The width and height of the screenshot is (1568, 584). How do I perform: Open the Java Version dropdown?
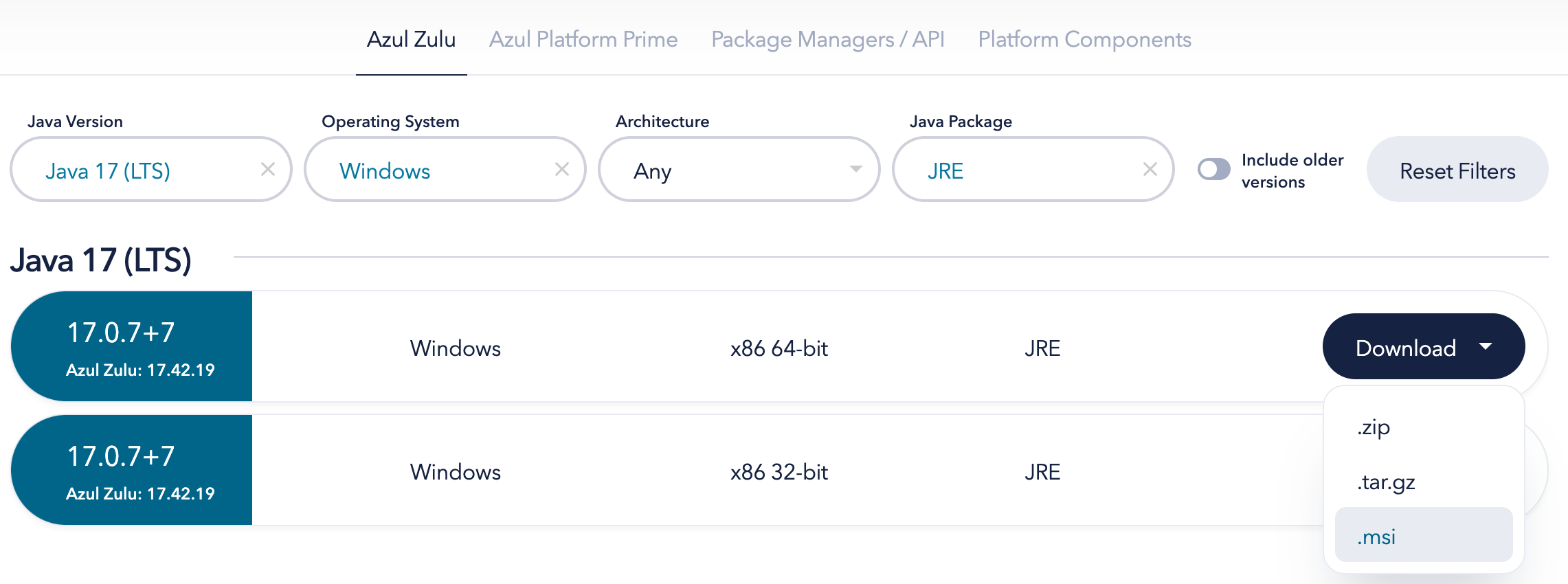coord(151,169)
